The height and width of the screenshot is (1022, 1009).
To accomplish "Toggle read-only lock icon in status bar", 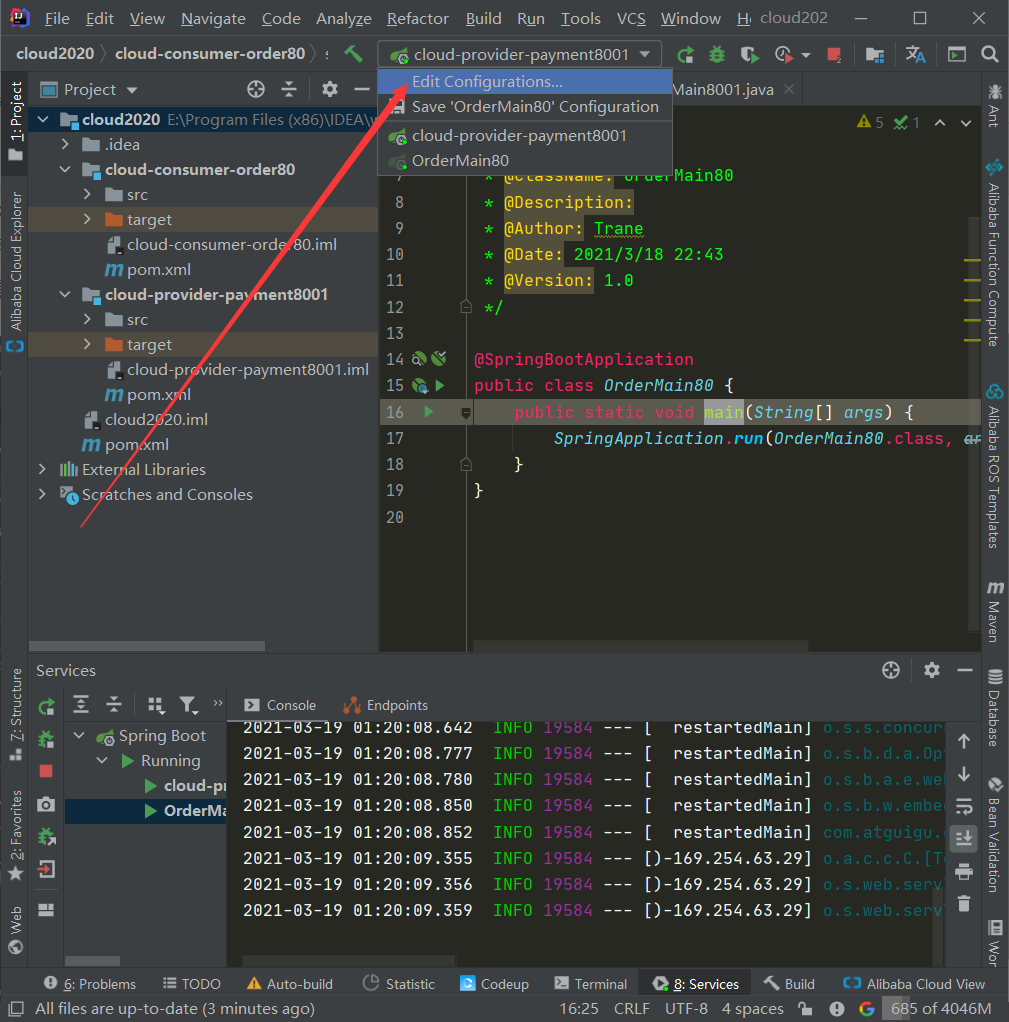I will pos(806,1009).
